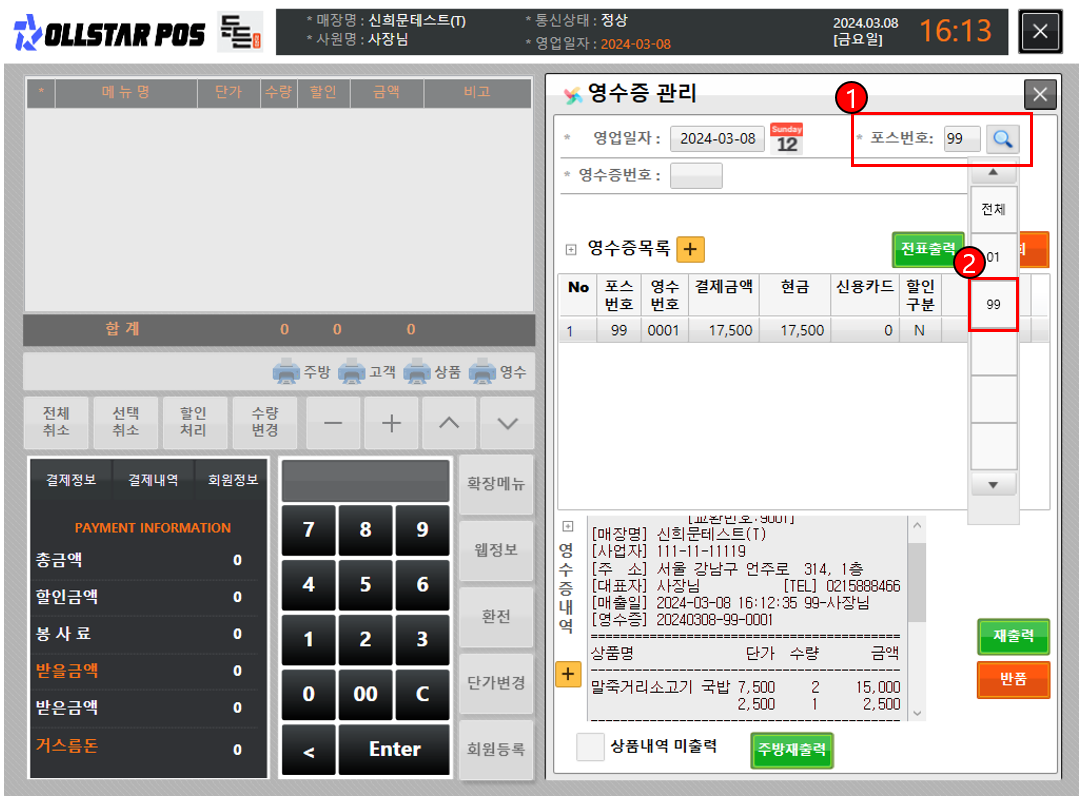Viewport: 1082px width, 799px height.
Task: Switch to the 회원정보 tab
Action: click(227, 479)
